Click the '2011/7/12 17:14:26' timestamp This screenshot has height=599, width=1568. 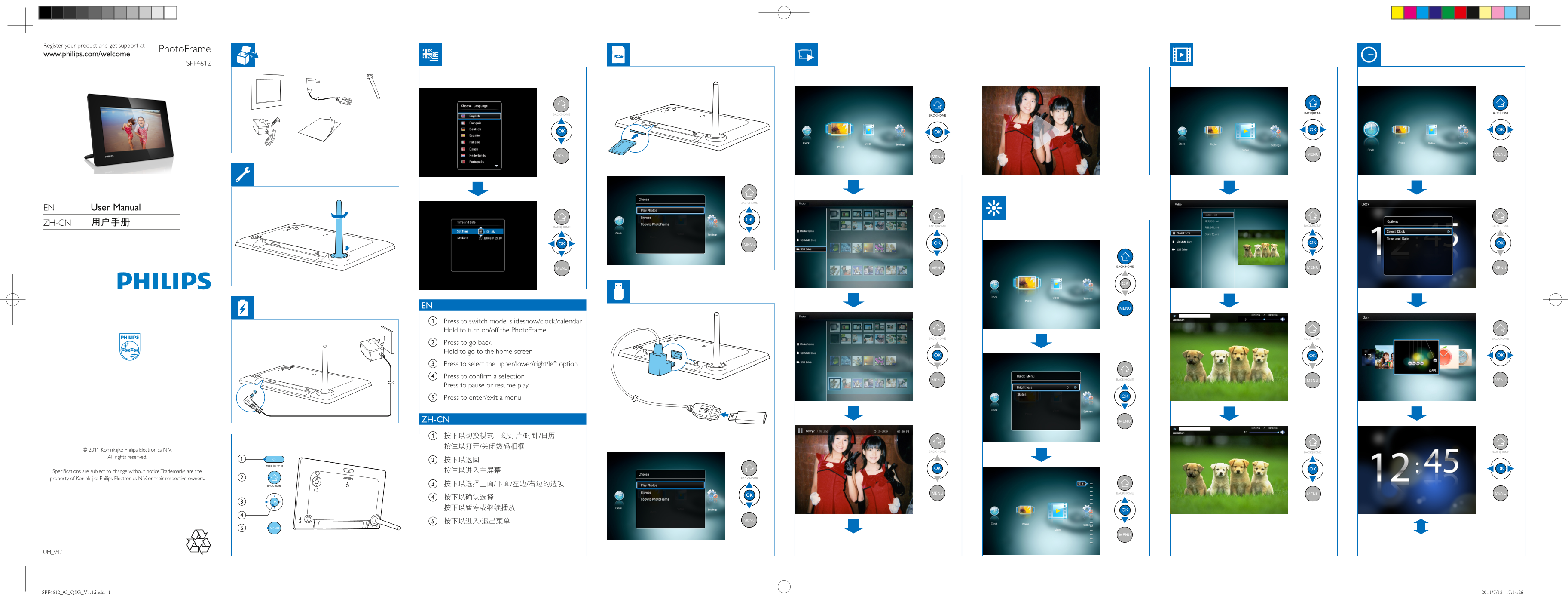coord(1502,592)
